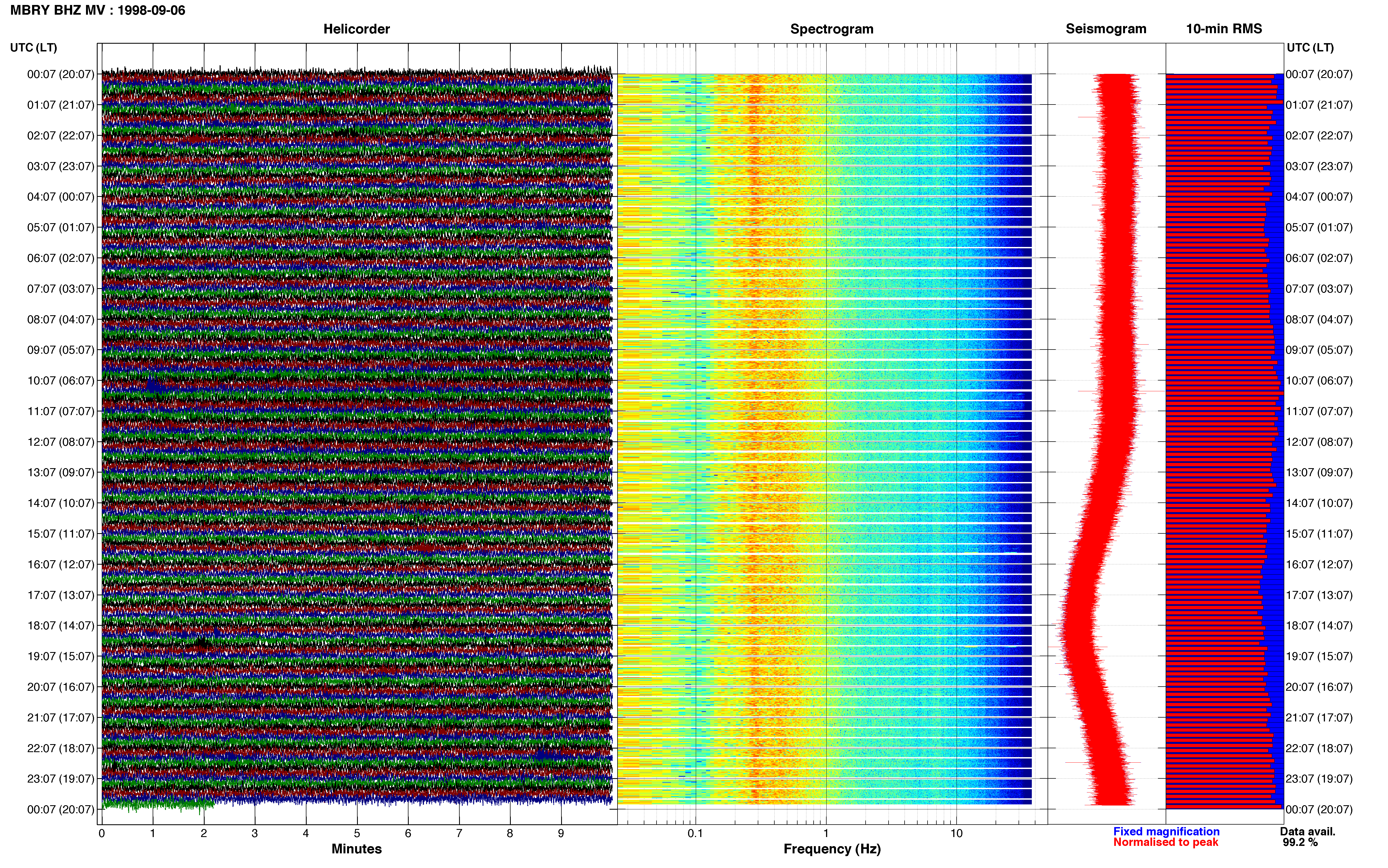Click the helicorder minute tick '6'

click(x=408, y=833)
